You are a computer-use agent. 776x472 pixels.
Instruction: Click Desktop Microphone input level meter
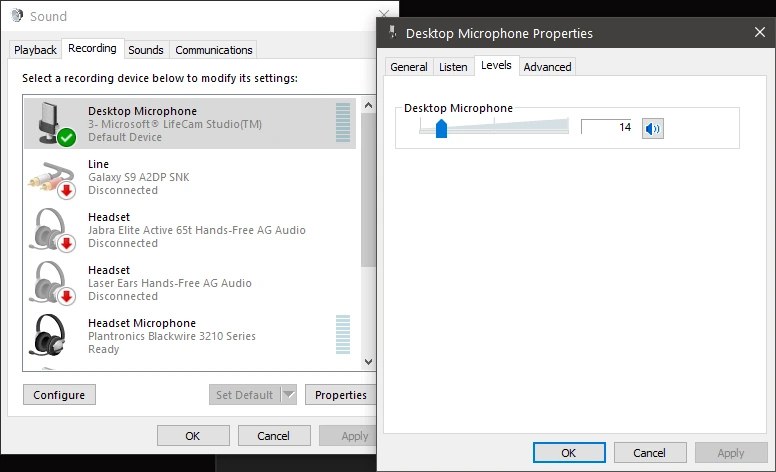(342, 123)
